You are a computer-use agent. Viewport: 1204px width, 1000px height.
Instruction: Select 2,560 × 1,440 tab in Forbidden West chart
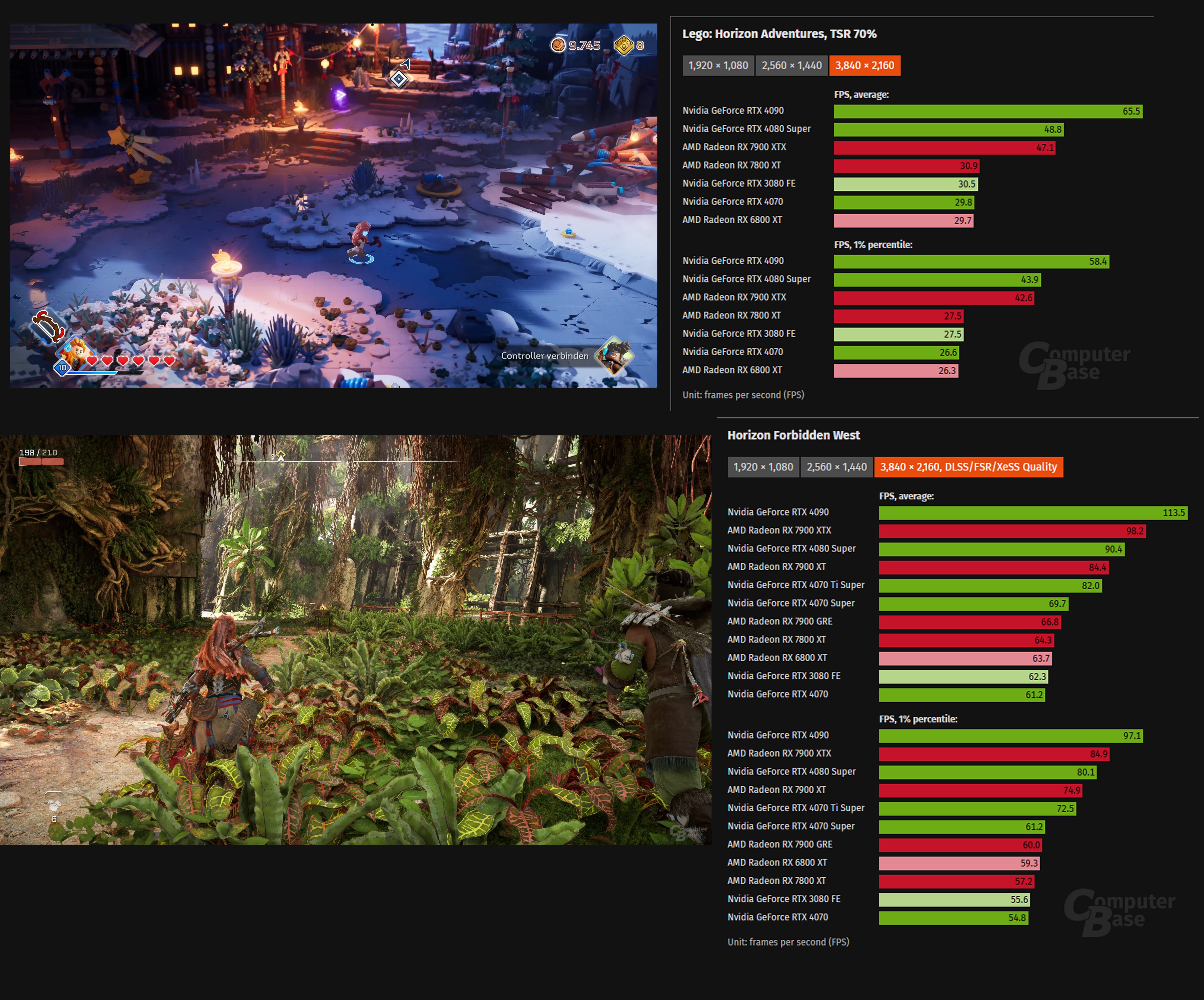coord(836,467)
